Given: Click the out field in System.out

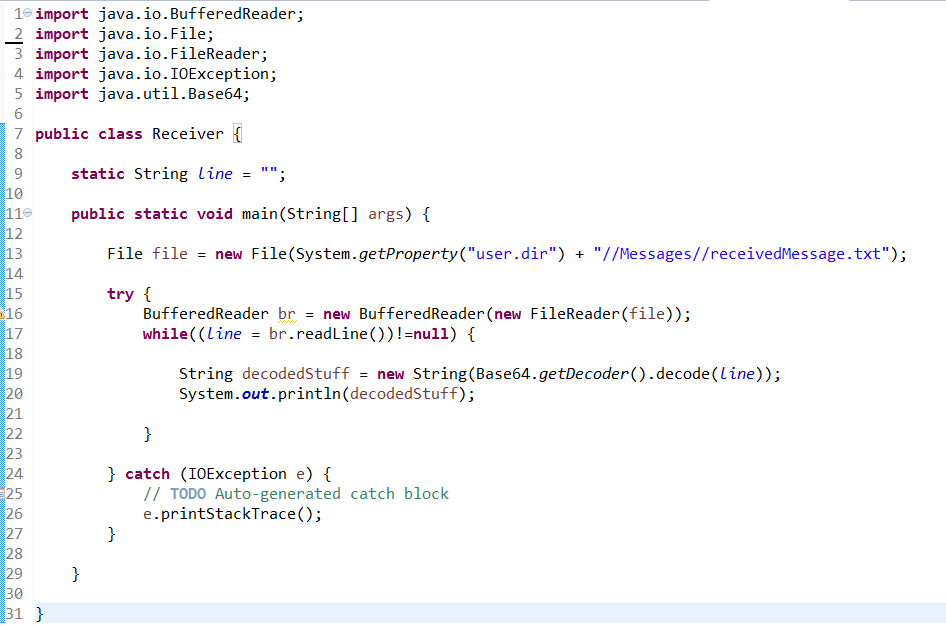Looking at the screenshot, I should 255,394.
